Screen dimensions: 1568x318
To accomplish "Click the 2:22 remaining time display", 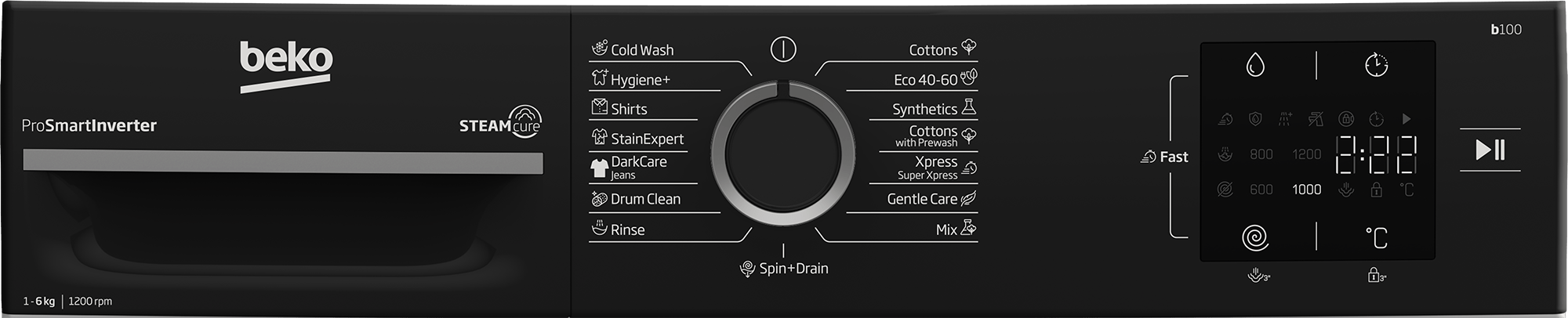I will [1376, 154].
